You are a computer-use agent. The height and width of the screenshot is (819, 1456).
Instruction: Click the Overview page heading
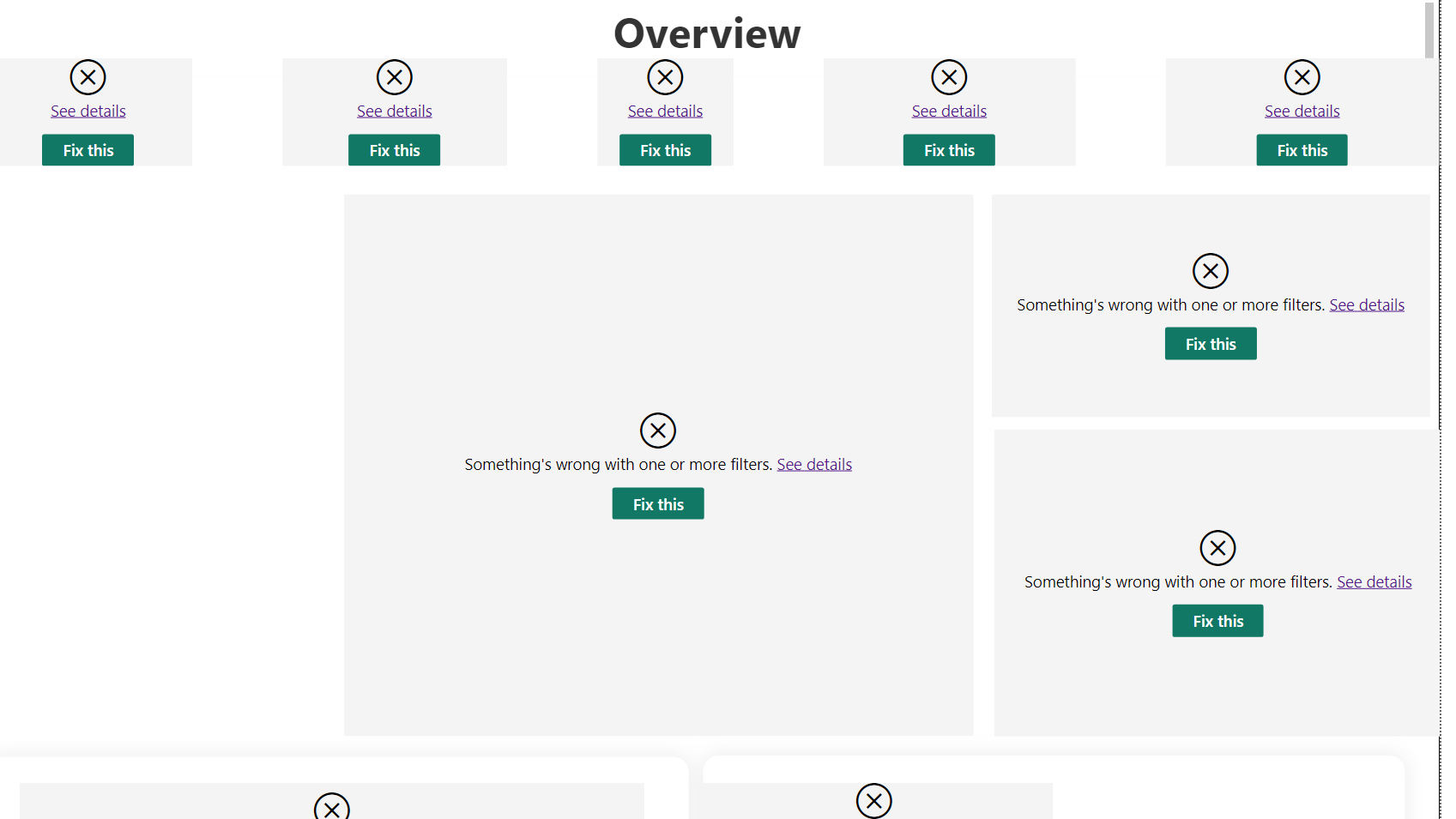707,33
